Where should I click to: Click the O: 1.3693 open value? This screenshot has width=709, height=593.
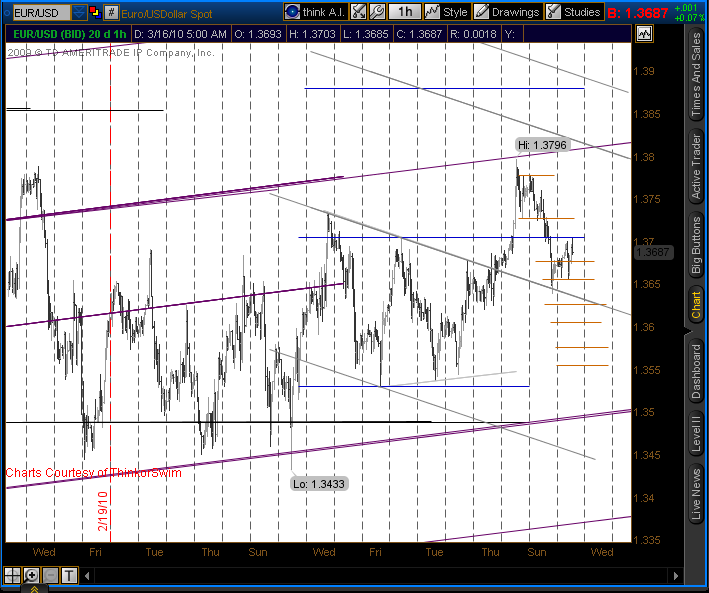258,34
